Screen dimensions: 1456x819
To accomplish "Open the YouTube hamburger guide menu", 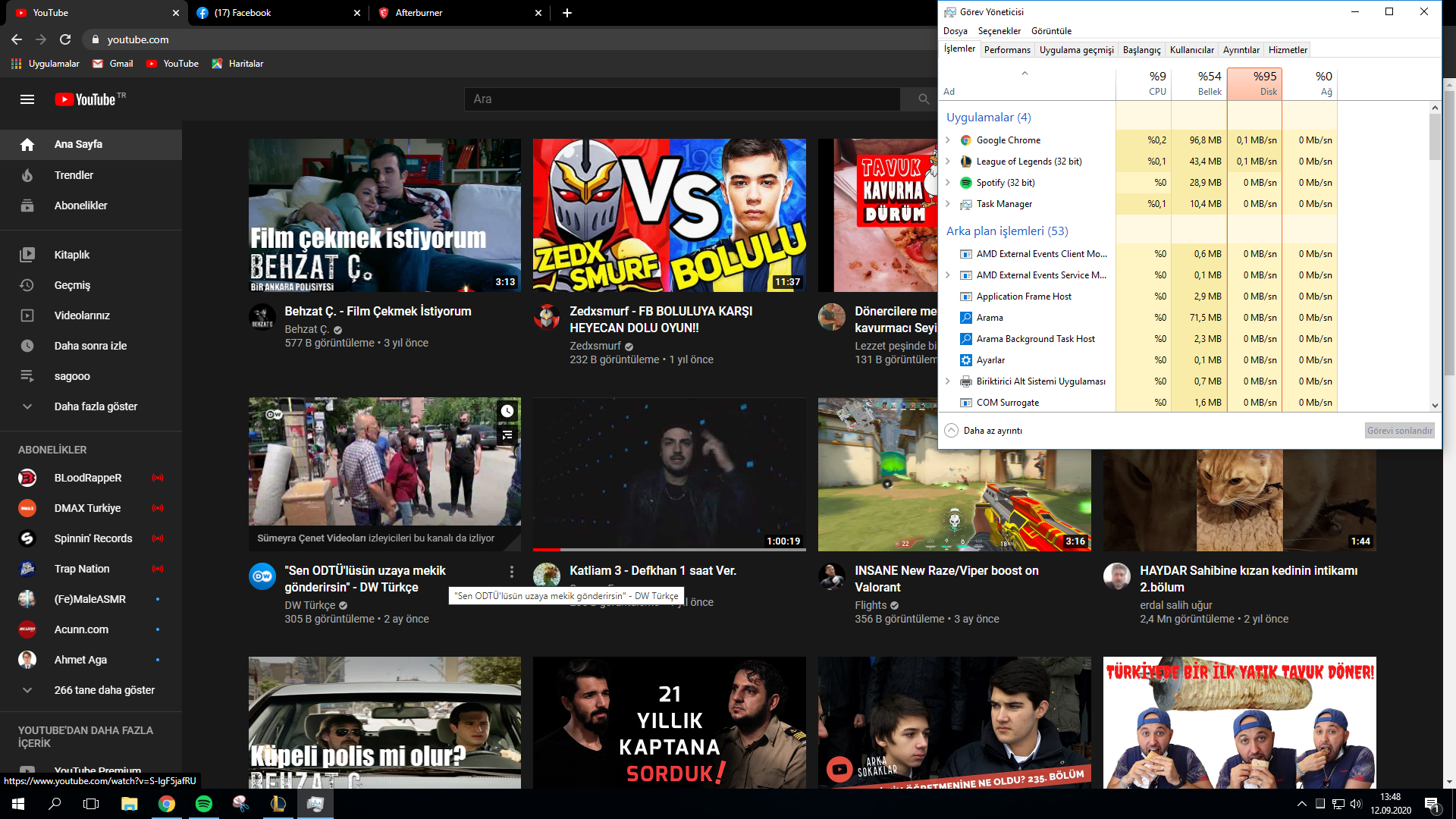I will tap(27, 99).
